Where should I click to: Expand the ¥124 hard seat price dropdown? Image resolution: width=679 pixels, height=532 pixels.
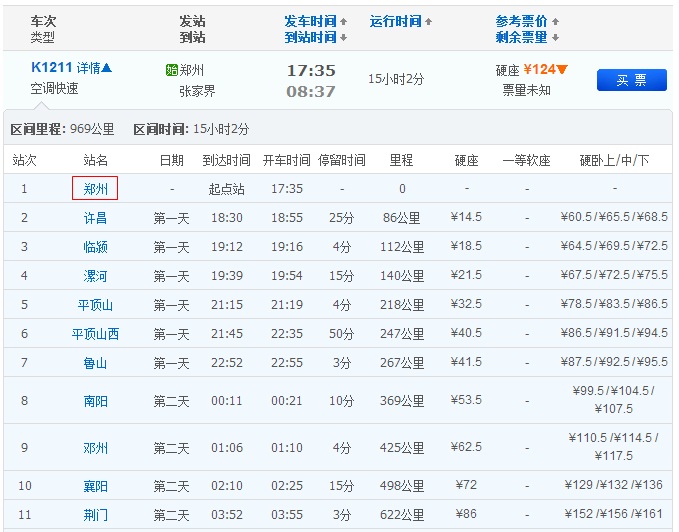[562, 70]
